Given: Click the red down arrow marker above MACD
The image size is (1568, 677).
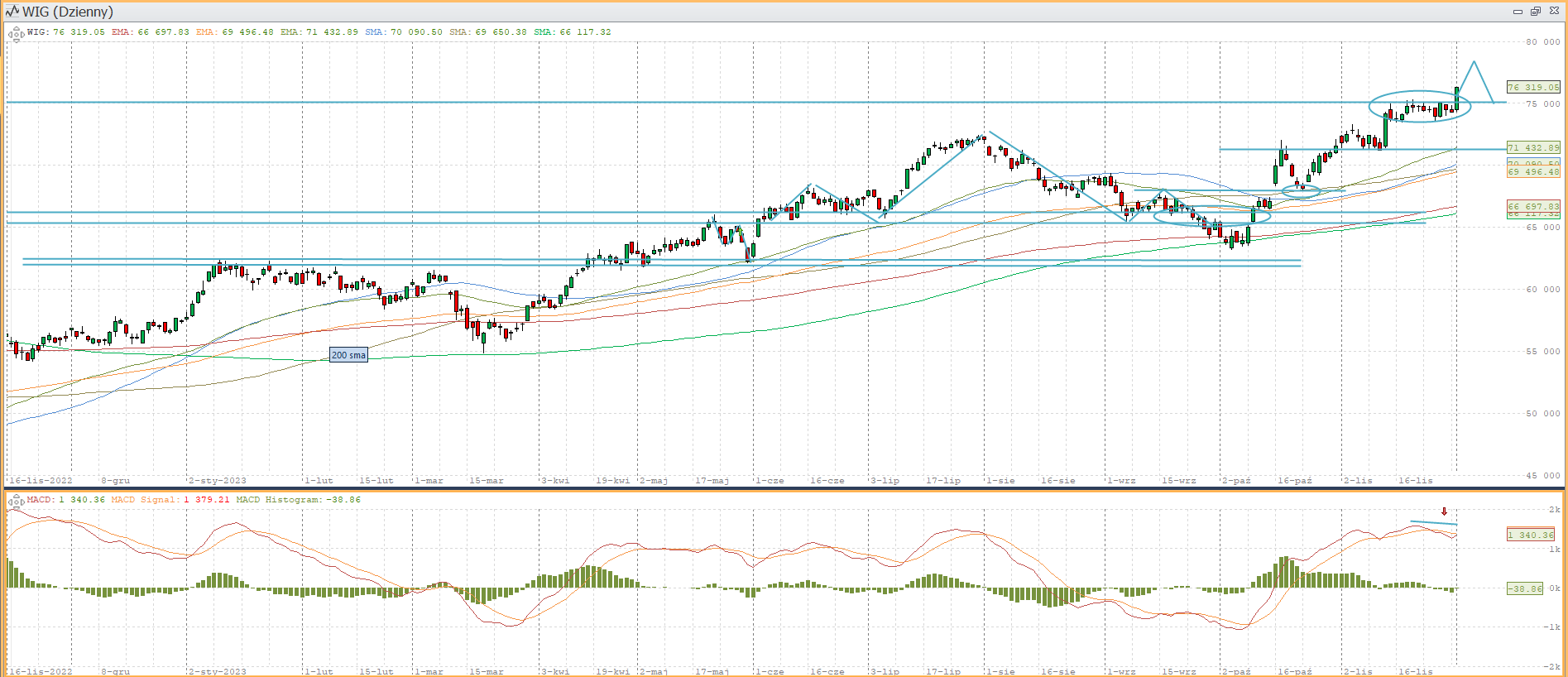Looking at the screenshot, I should (x=1444, y=511).
